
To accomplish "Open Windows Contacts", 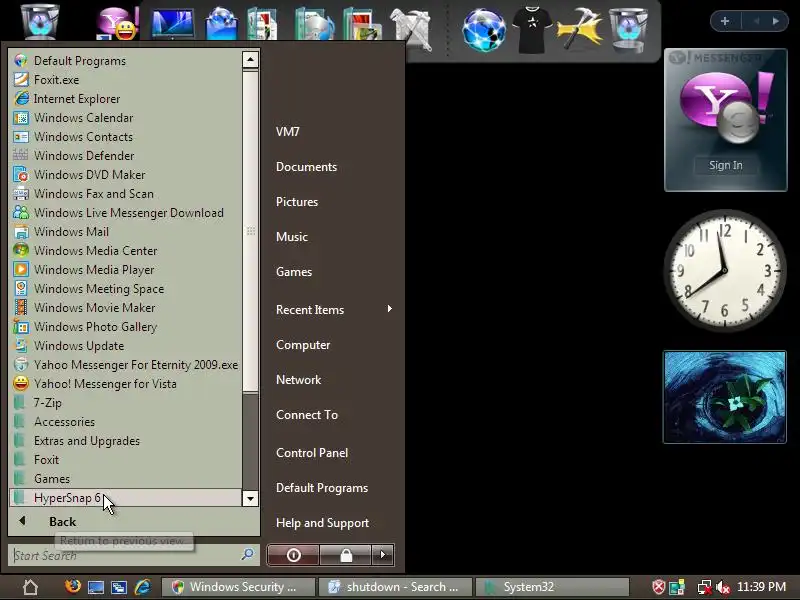I will [x=125, y=137].
